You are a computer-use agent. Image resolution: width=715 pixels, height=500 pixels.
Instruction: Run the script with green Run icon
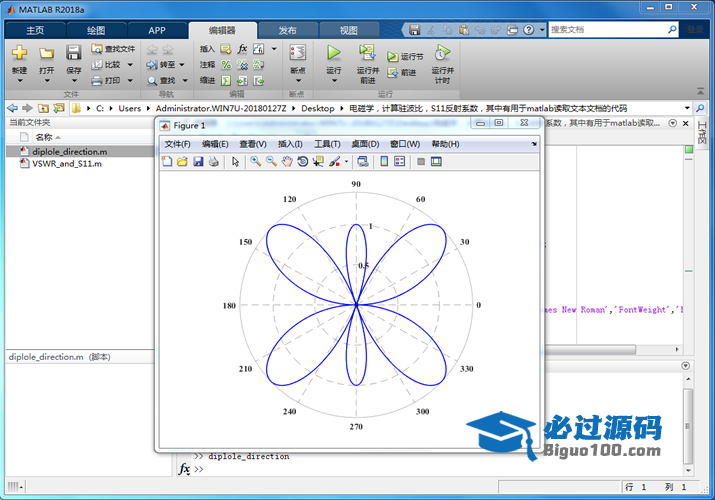pyautogui.click(x=334, y=53)
